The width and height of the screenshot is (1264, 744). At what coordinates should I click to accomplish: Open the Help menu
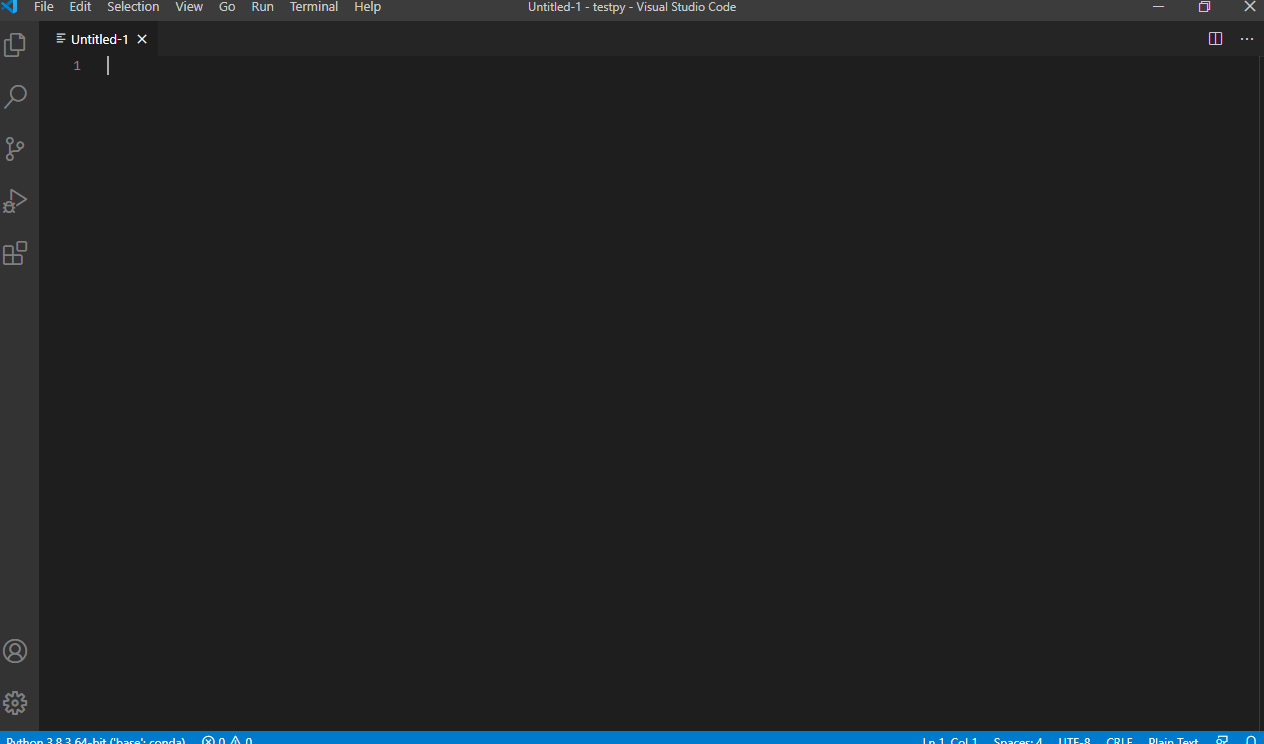(x=368, y=7)
